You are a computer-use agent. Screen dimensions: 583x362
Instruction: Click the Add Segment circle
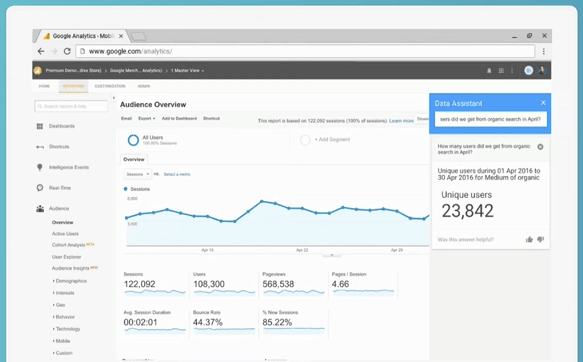pos(305,140)
